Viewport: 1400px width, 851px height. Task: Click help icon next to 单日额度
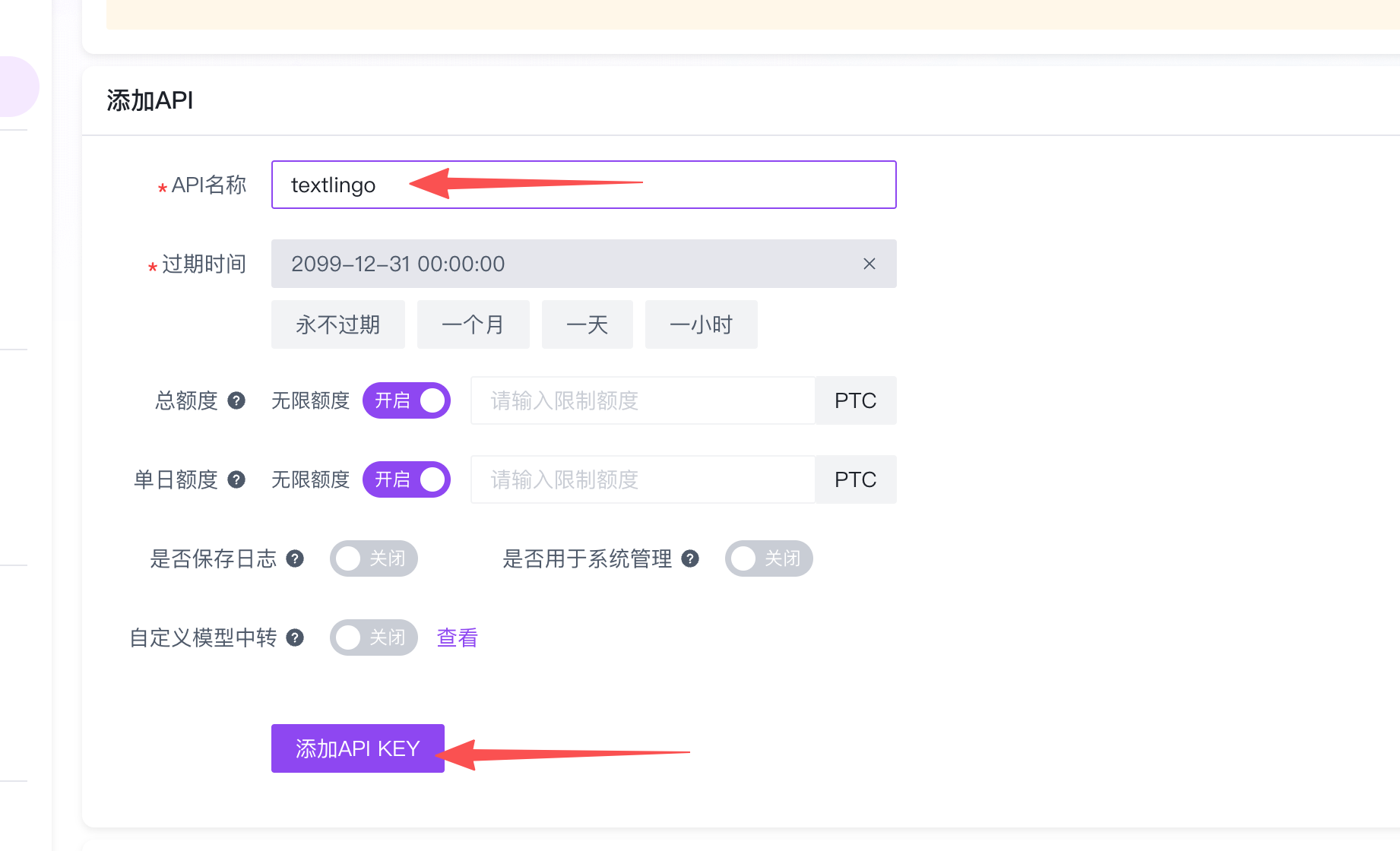236,479
